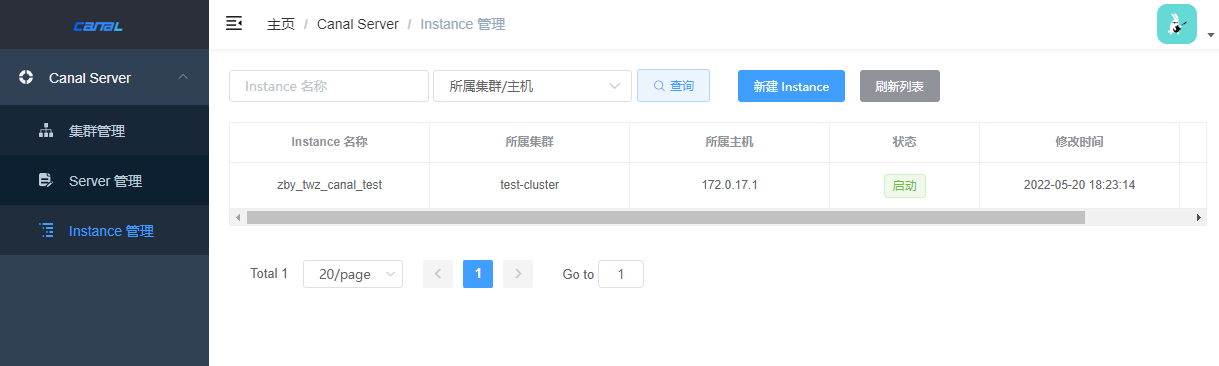Click the Canal Server lifebuoy icon
The height and width of the screenshot is (366, 1219).
click(26, 77)
